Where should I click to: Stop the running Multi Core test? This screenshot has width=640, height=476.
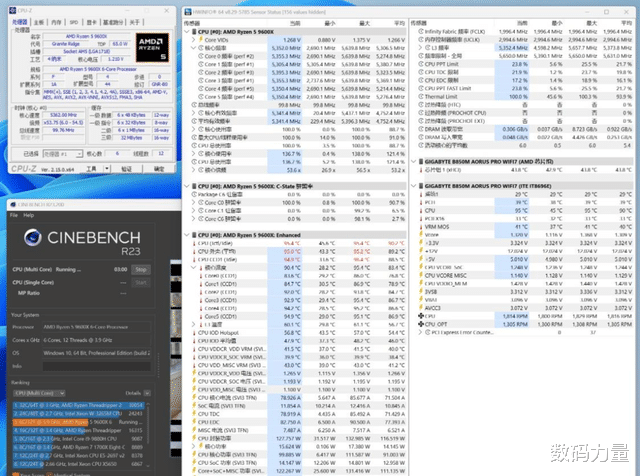[141, 269]
